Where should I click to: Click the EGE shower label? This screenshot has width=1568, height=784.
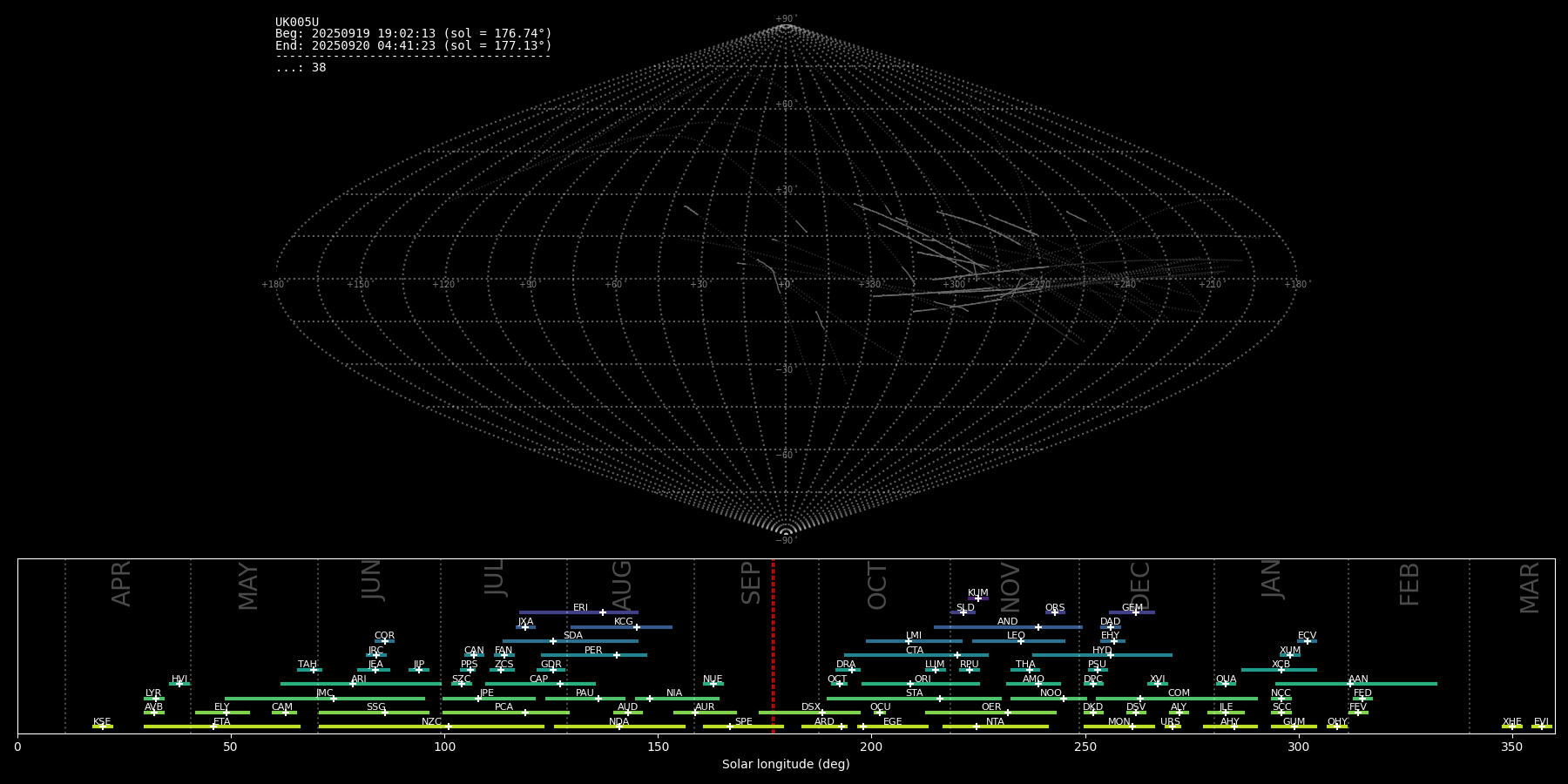pos(892,722)
